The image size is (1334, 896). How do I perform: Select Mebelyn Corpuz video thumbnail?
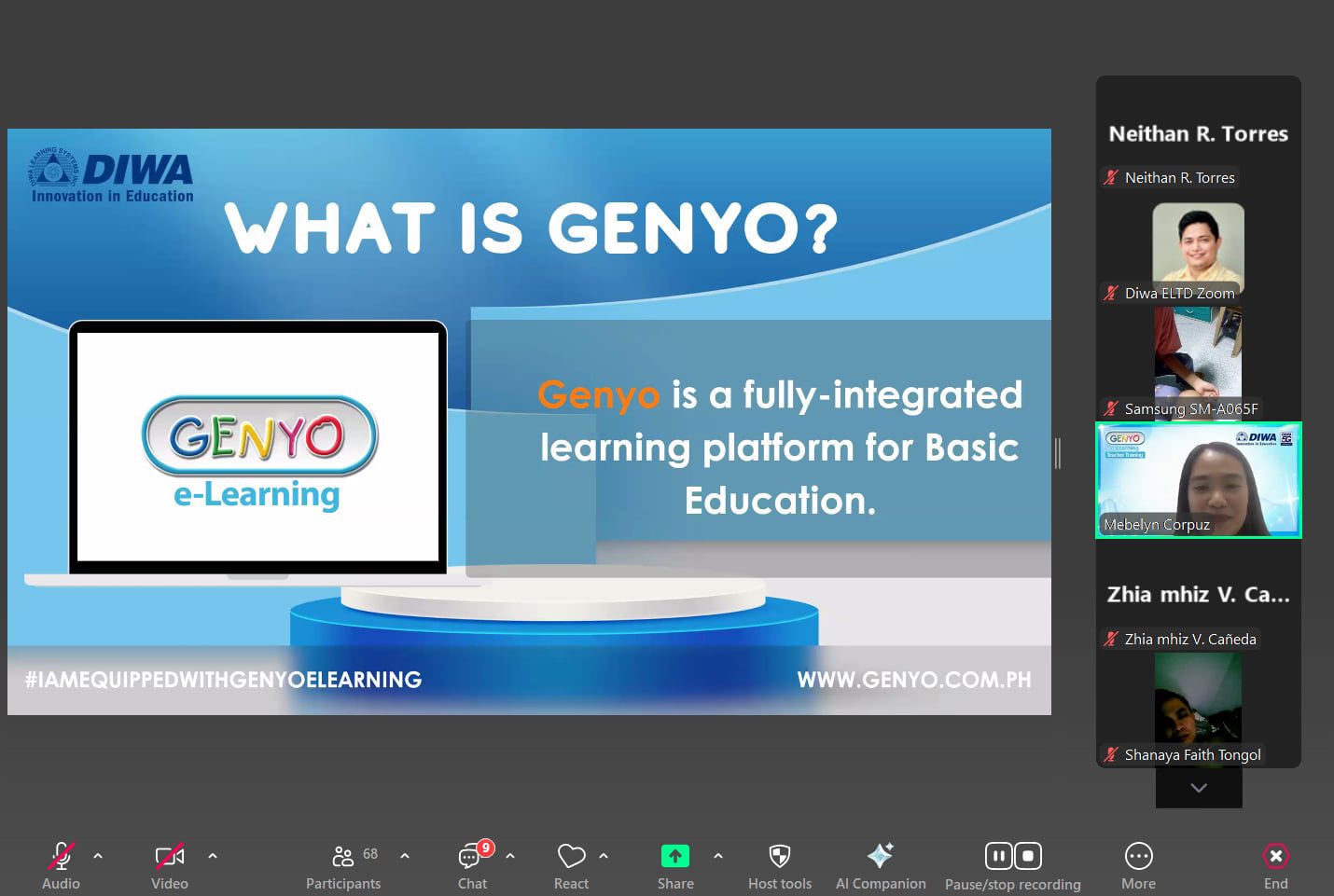point(1199,480)
